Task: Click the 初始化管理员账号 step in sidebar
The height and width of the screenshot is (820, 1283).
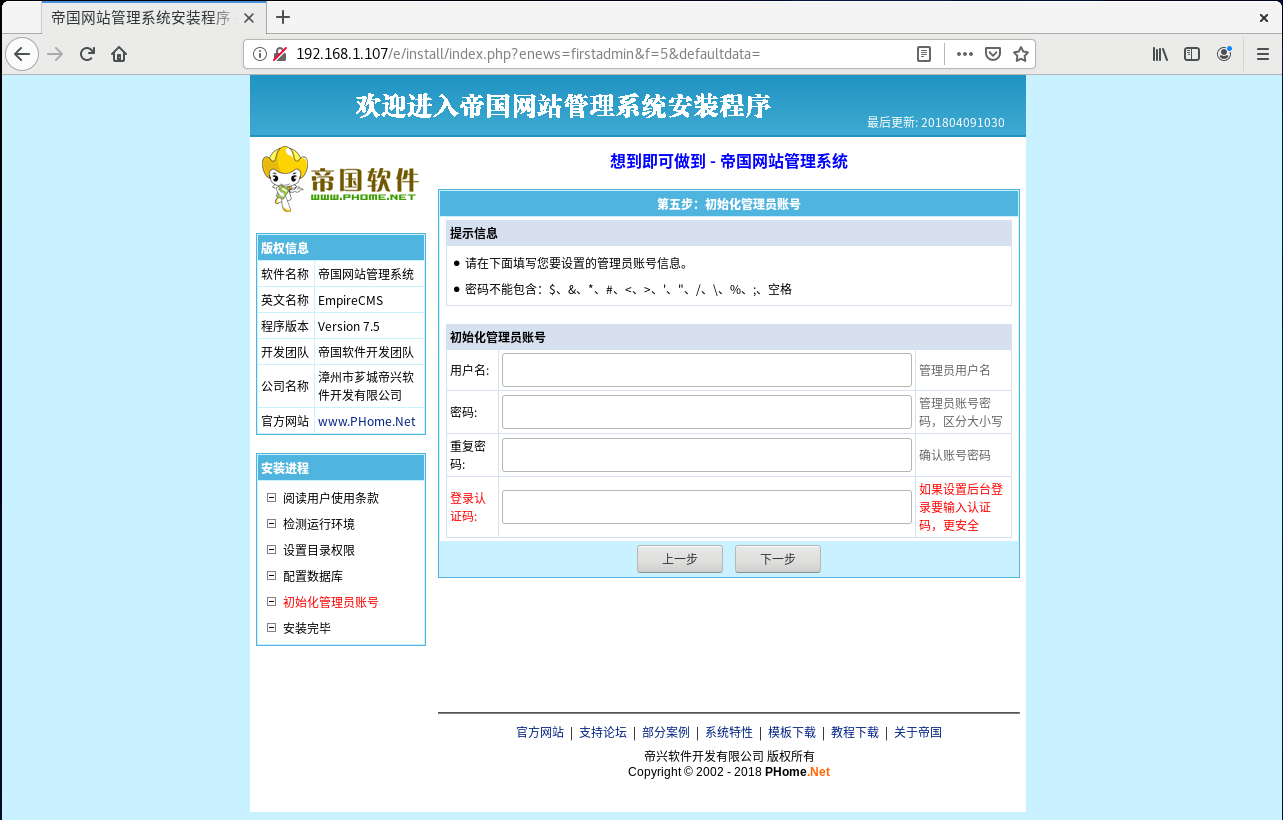Action: 331,602
